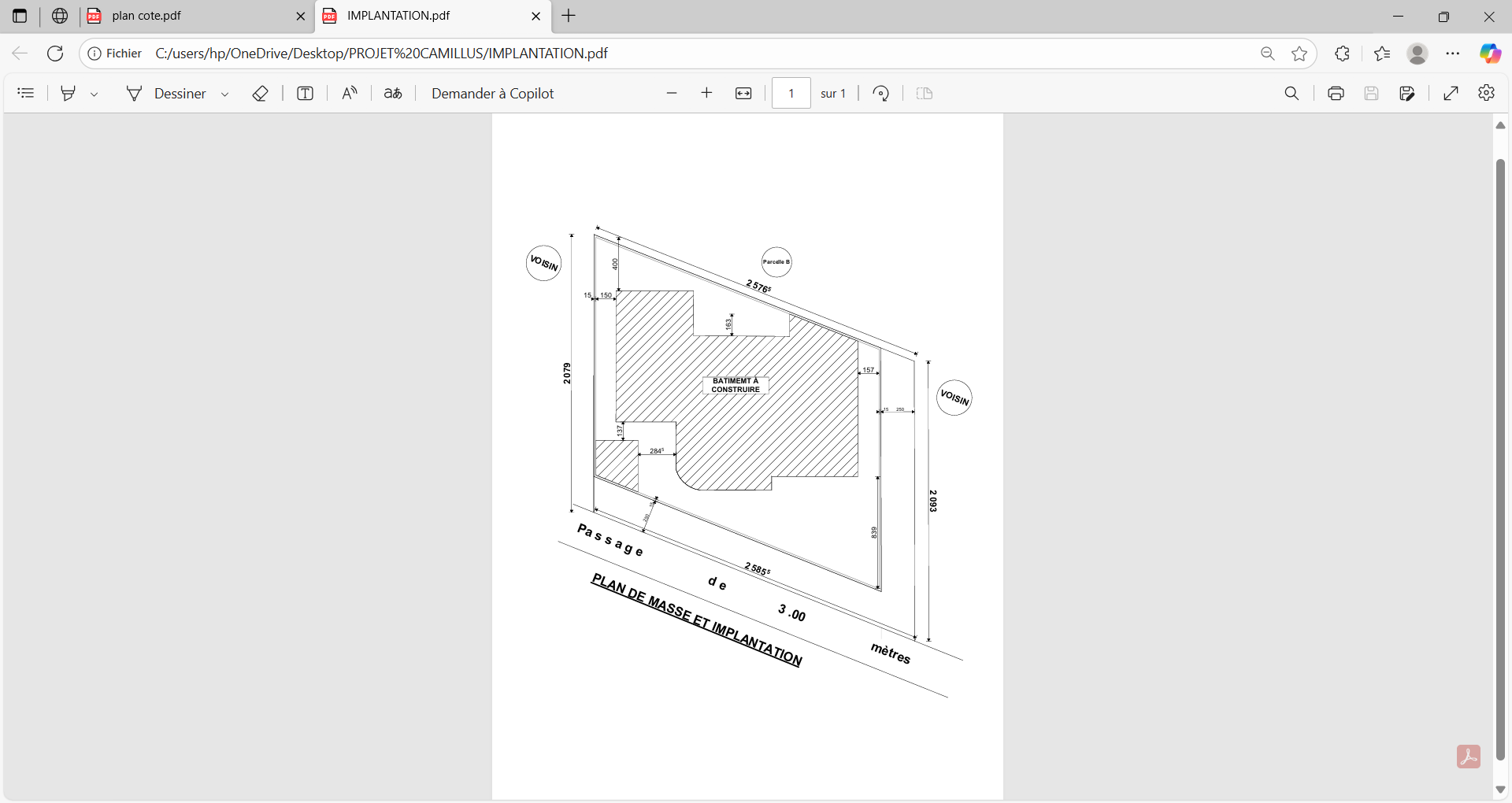Viewport: 1512px width, 803px height.
Task: Open a new browser tab
Action: (569, 16)
